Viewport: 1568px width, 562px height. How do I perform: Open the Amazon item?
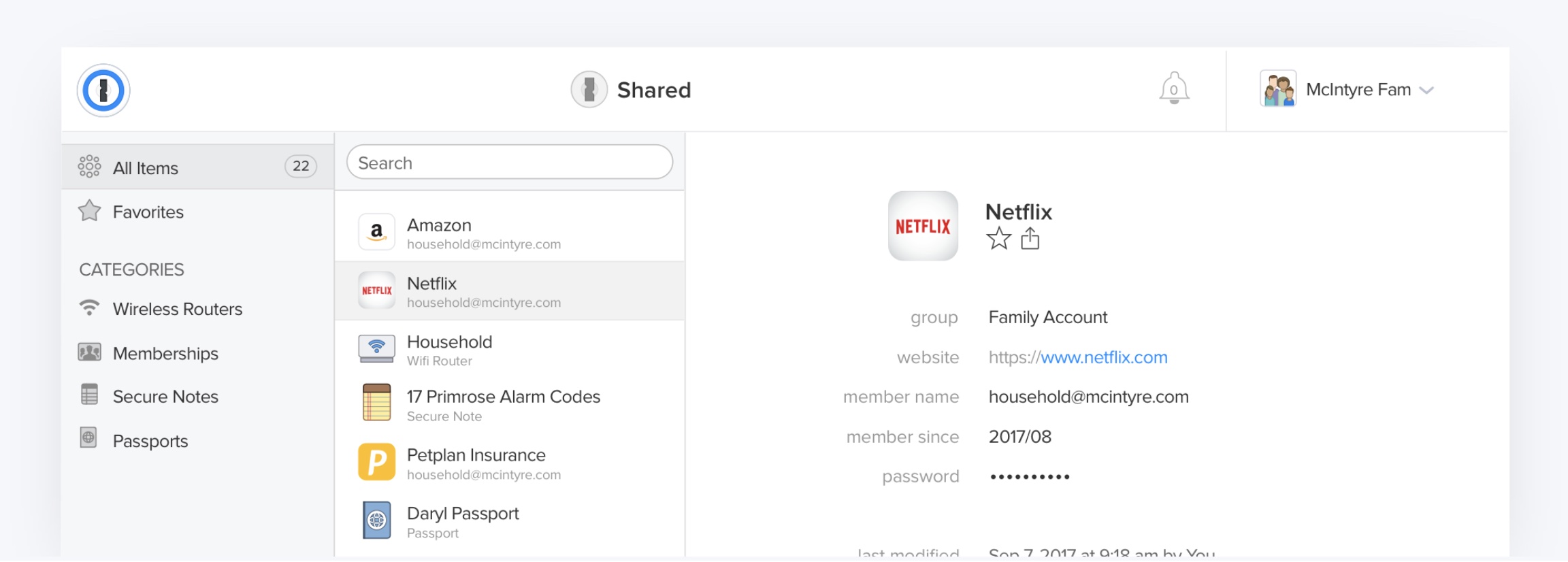click(510, 233)
